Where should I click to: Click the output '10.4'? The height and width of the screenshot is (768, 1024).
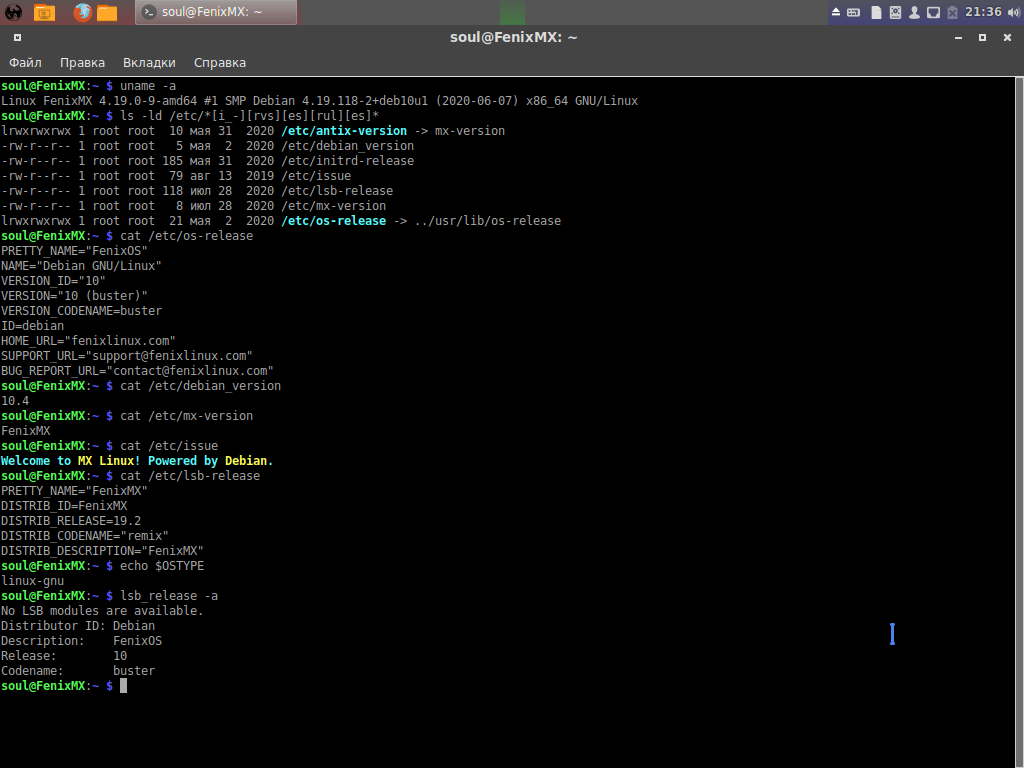tap(15, 401)
